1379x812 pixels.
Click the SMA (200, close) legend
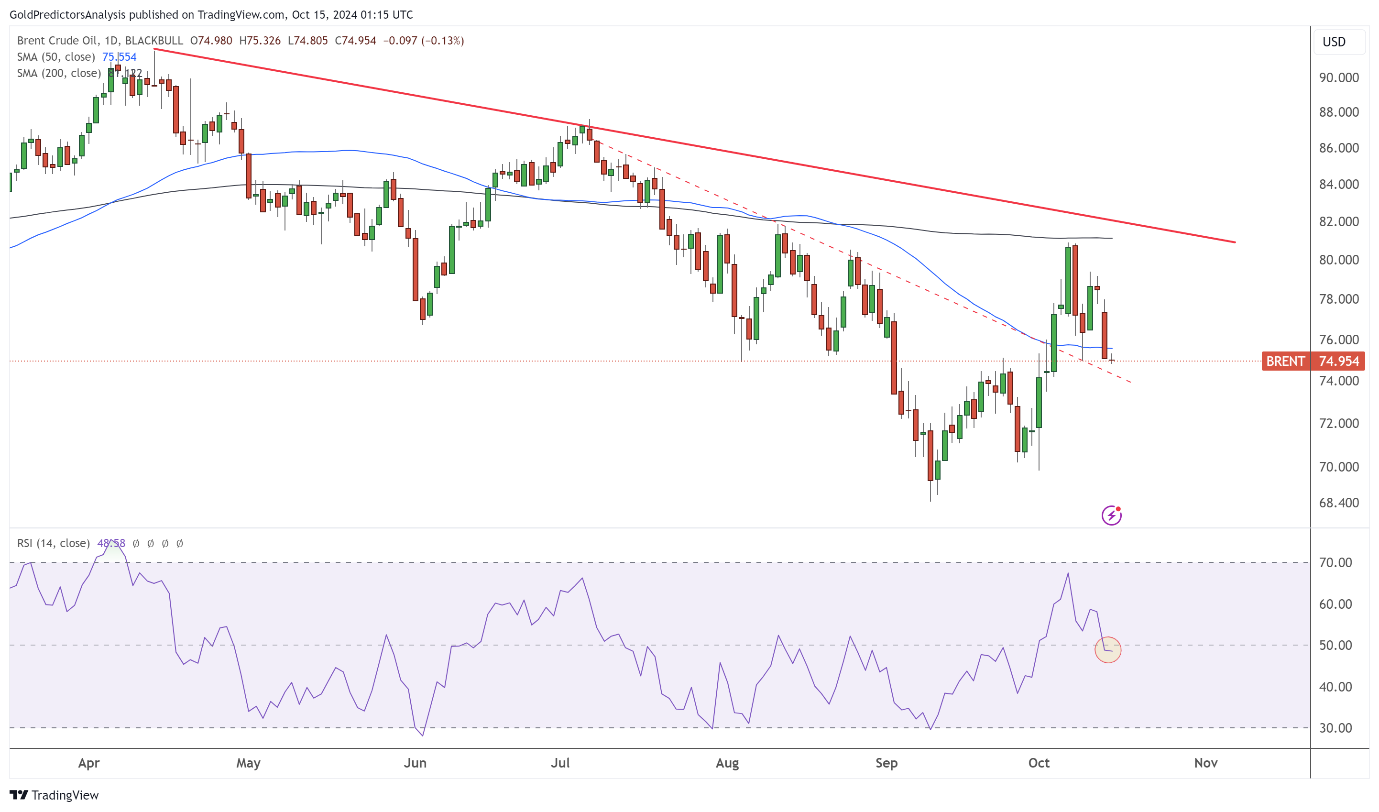coord(60,73)
